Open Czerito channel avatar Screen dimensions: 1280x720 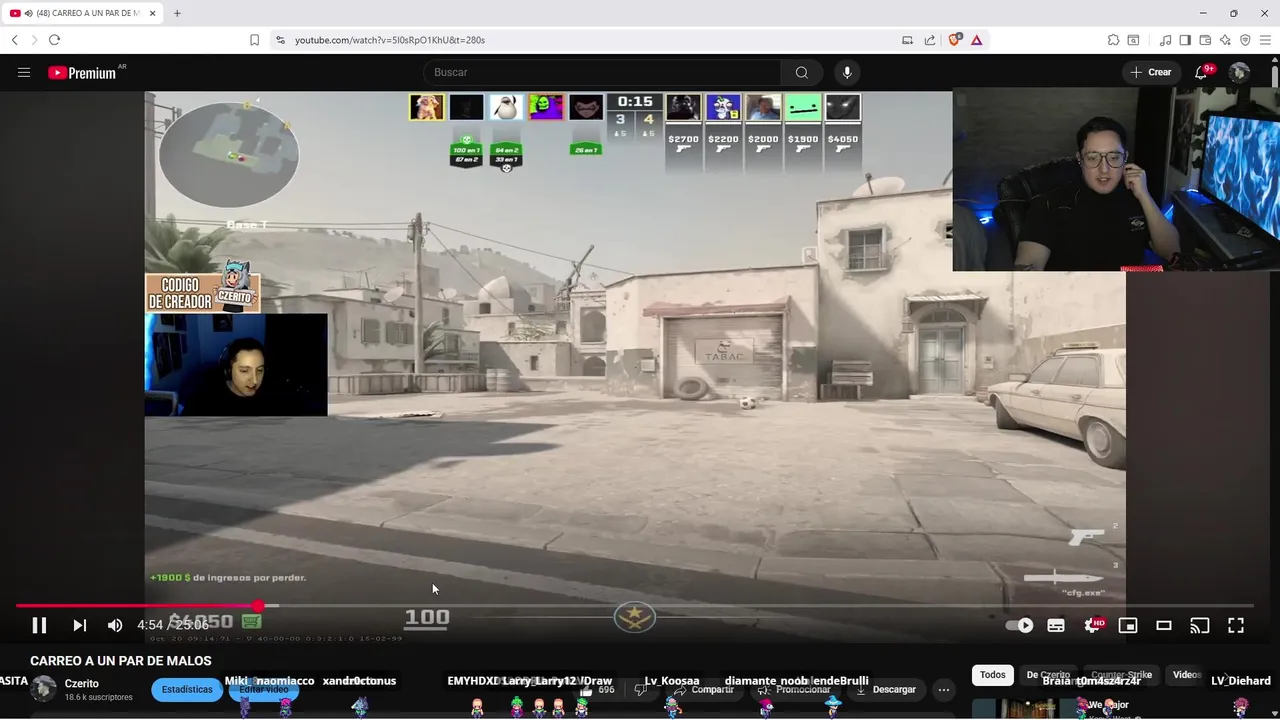[x=44, y=688]
